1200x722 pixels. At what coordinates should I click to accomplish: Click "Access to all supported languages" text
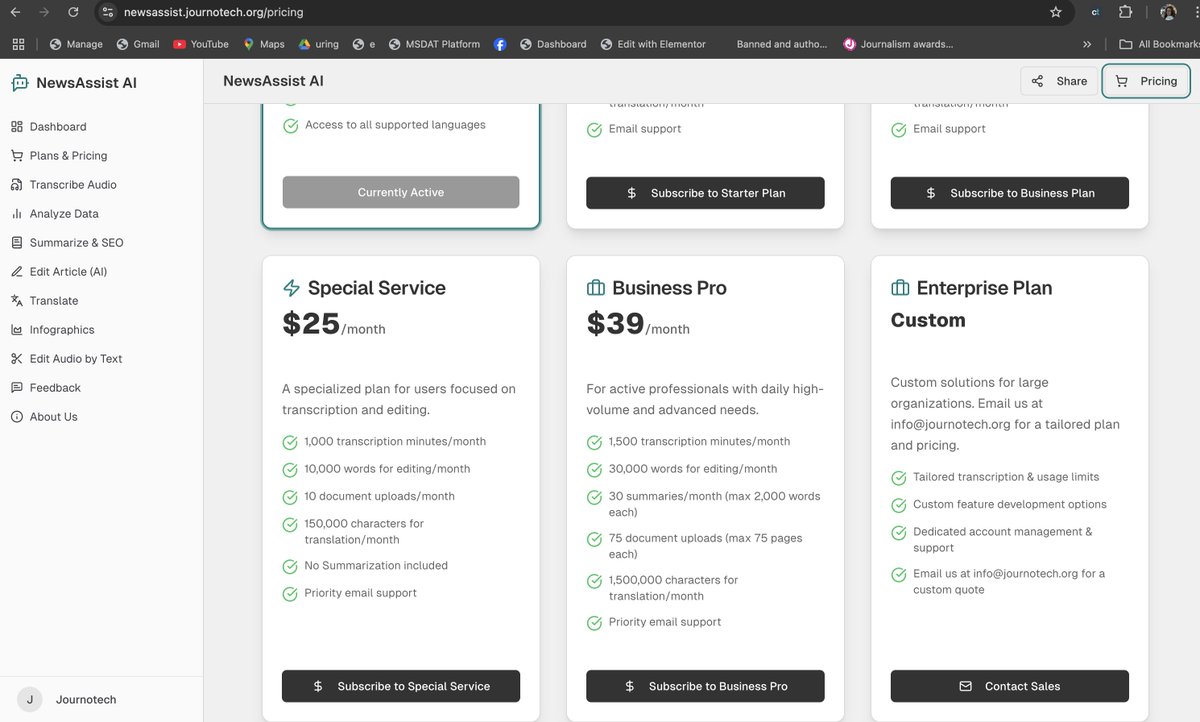coord(395,125)
